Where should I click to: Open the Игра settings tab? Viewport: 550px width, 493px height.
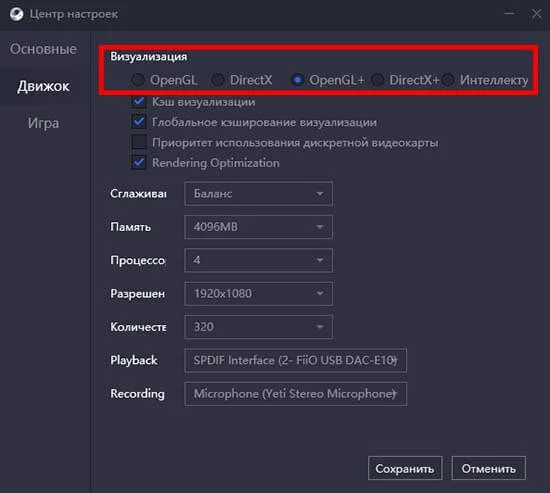[x=43, y=123]
